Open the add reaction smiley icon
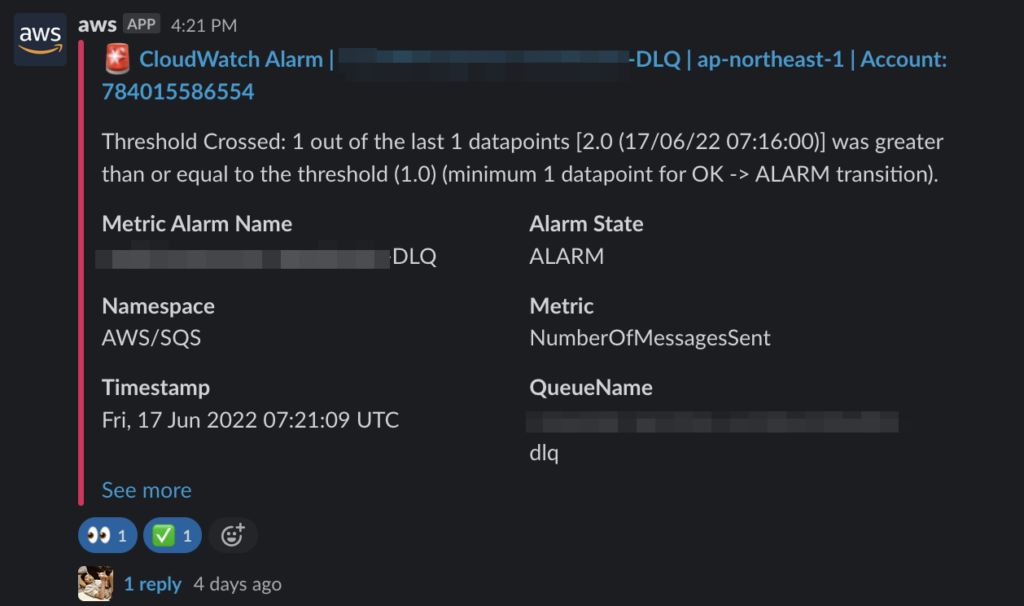 [x=232, y=535]
